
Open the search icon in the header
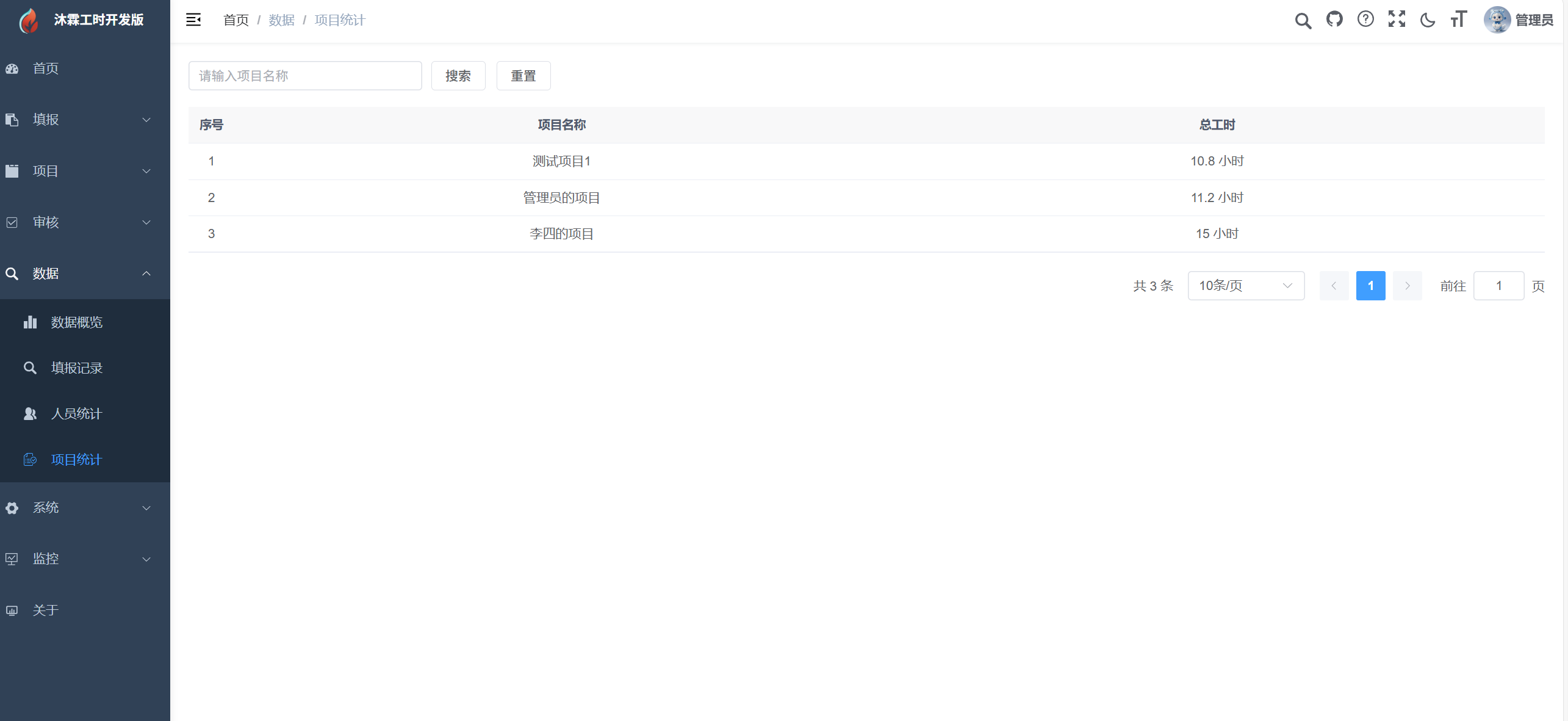pyautogui.click(x=1303, y=20)
